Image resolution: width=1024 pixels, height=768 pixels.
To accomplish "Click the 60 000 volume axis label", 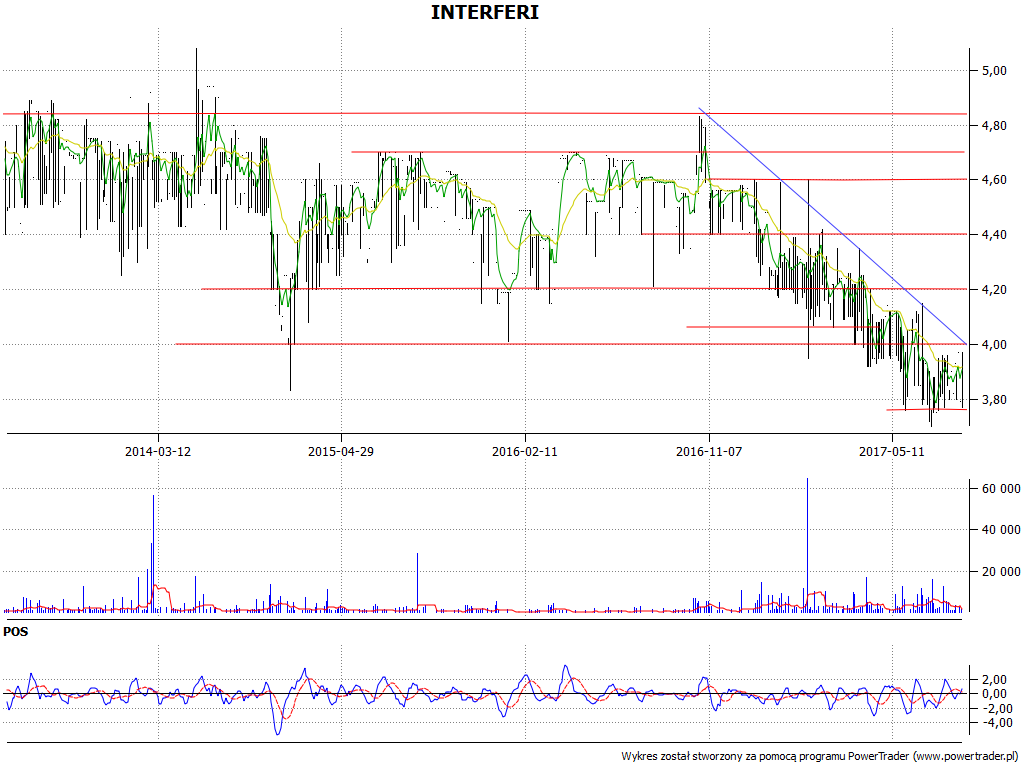I will click(x=1000, y=488).
